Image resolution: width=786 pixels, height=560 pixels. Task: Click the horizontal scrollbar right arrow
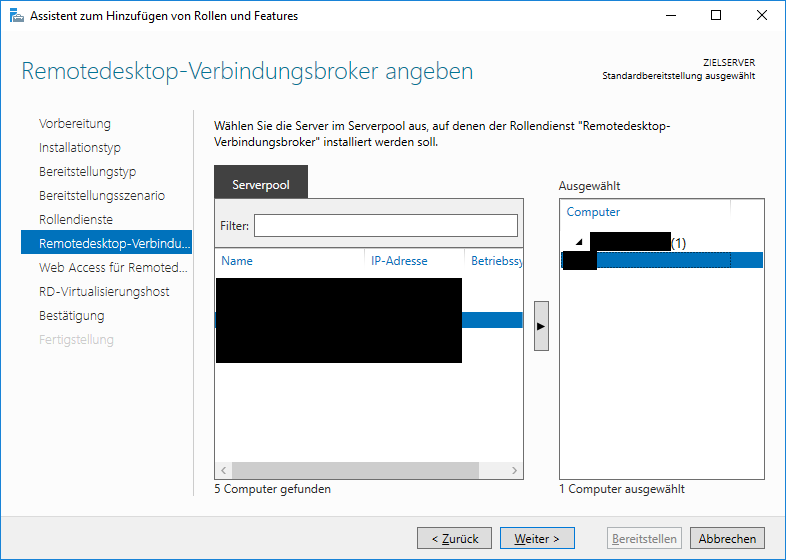point(514,470)
